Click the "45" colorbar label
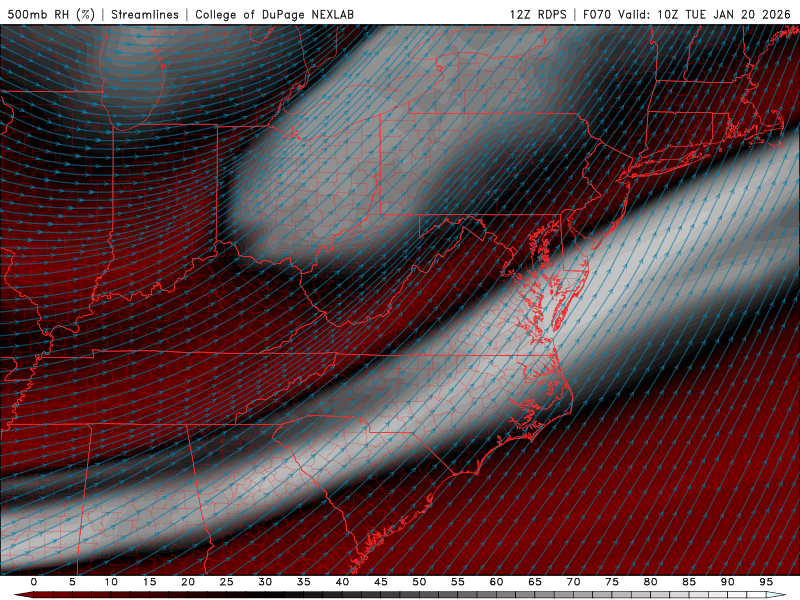This screenshot has height=600, width=800. [x=381, y=582]
